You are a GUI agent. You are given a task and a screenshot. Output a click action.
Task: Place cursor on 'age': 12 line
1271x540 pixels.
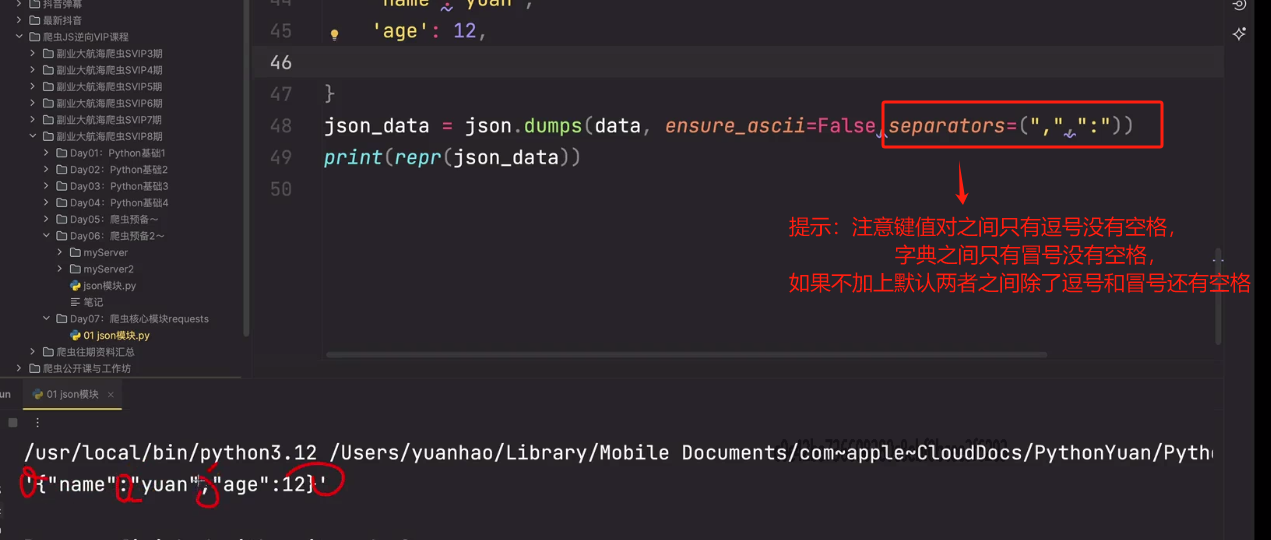click(429, 32)
